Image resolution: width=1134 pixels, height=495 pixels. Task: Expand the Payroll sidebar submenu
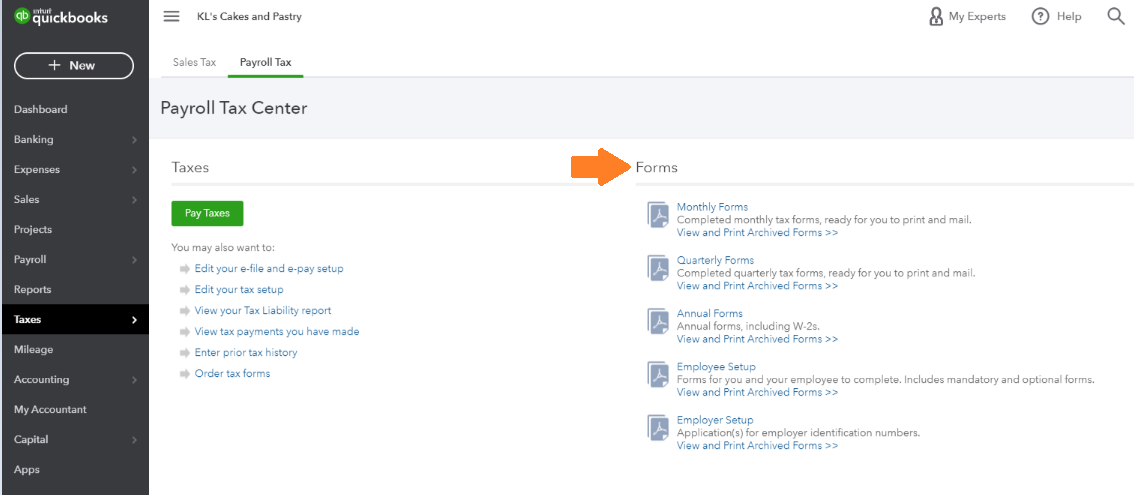pyautogui.click(x=134, y=260)
